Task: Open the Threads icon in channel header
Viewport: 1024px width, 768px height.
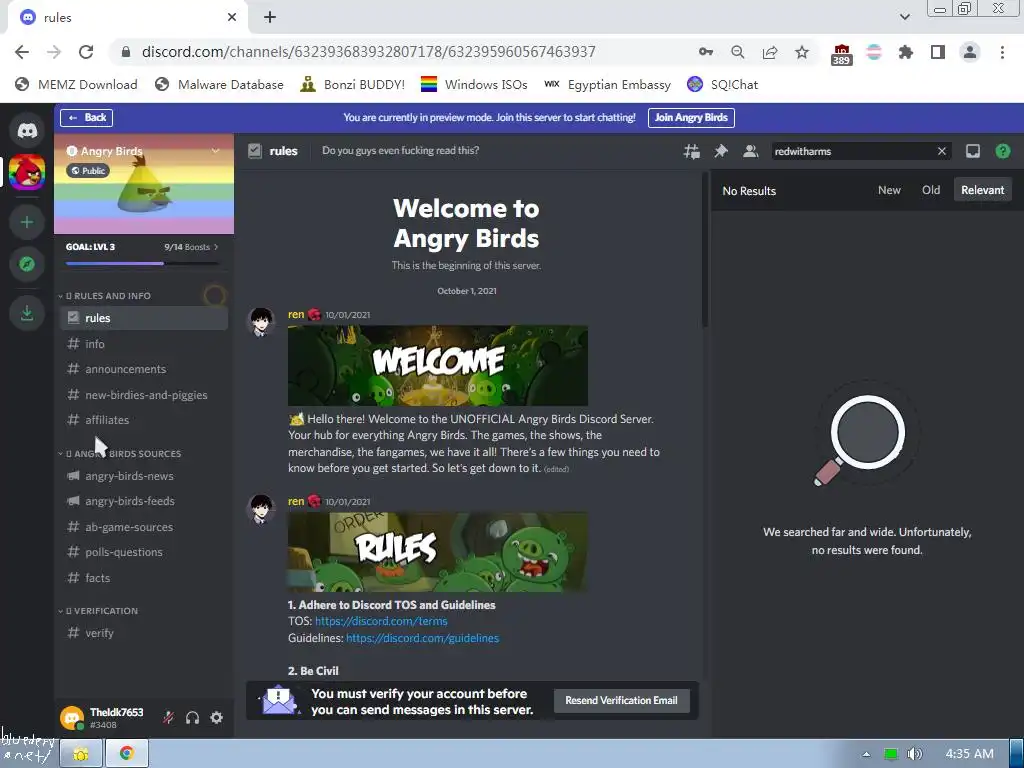Action: (x=691, y=152)
